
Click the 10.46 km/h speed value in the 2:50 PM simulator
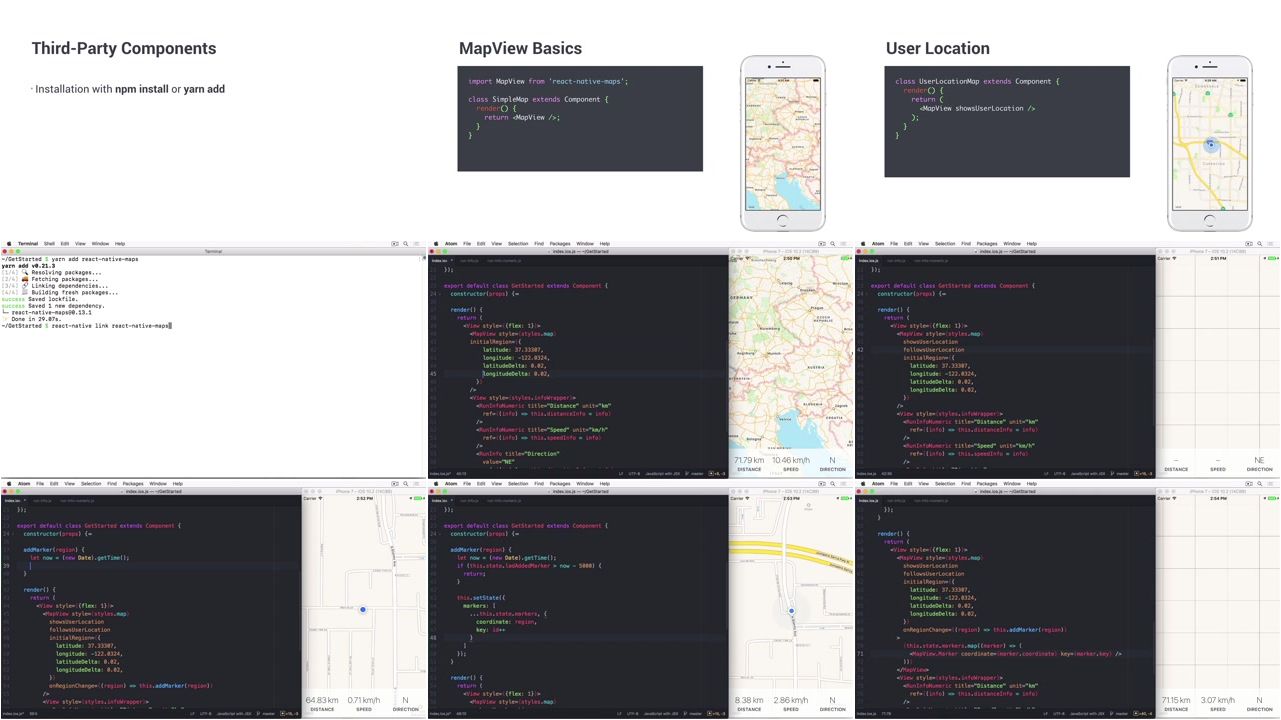(791, 460)
